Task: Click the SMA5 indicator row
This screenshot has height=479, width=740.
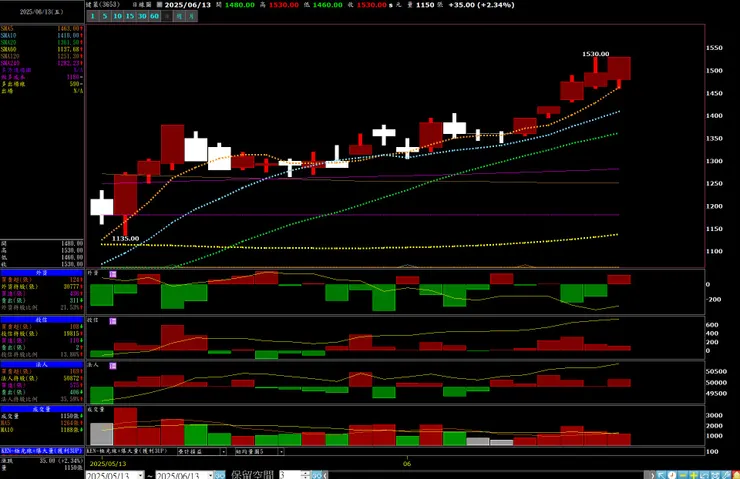Action: point(42,29)
